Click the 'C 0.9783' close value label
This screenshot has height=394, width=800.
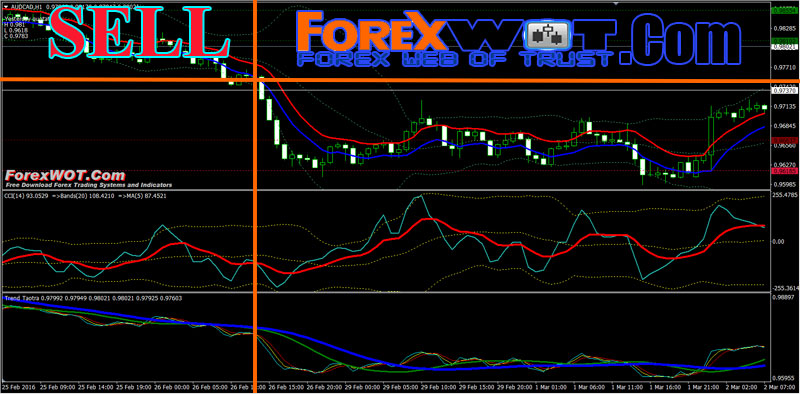pos(16,37)
